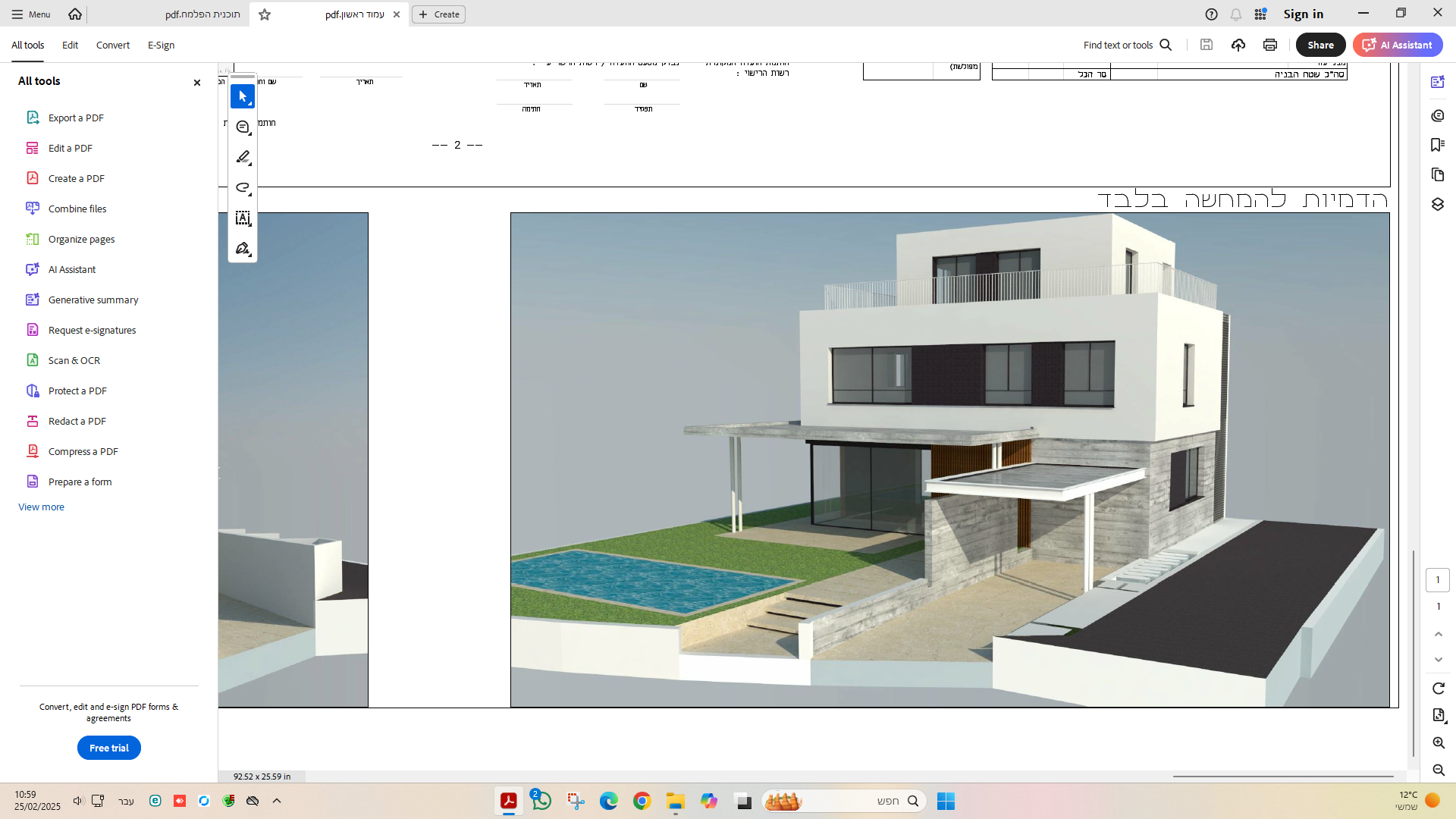Screen dimensions: 1456x819
Task: Select the highlighter pen tool
Action: pos(243,158)
